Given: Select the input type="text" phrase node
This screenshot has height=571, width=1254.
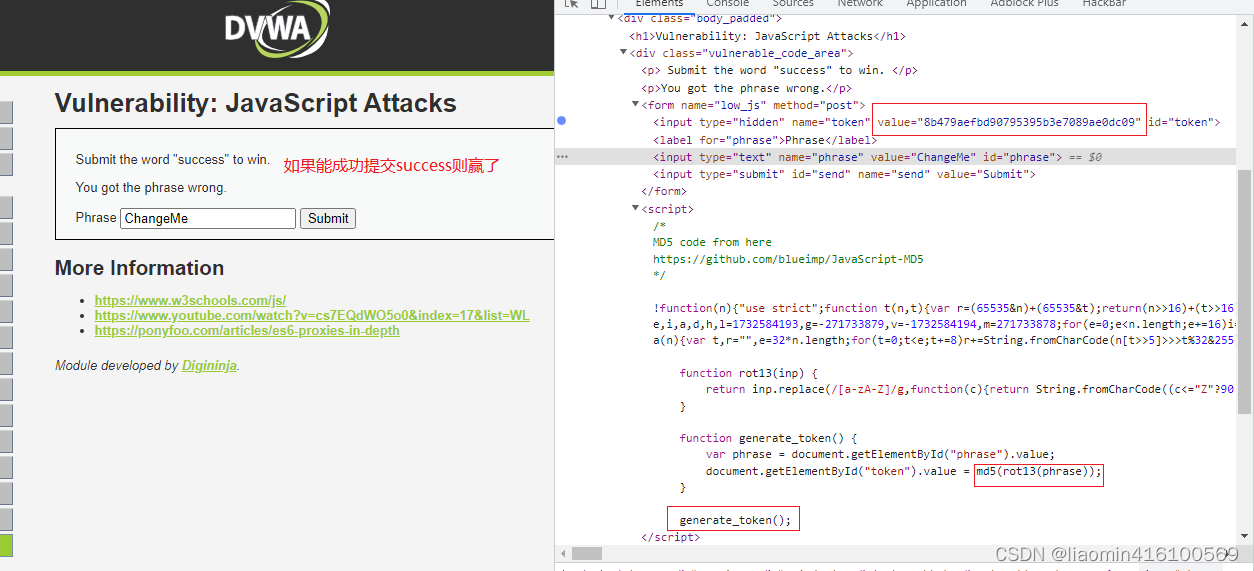Looking at the screenshot, I should [x=857, y=157].
